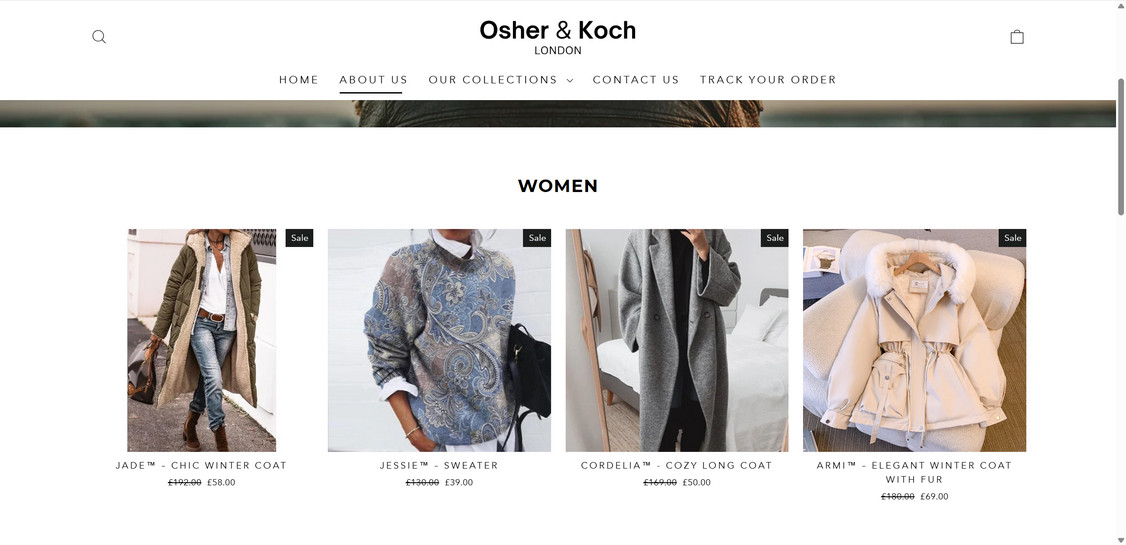View the paisley sweater product image

(439, 340)
